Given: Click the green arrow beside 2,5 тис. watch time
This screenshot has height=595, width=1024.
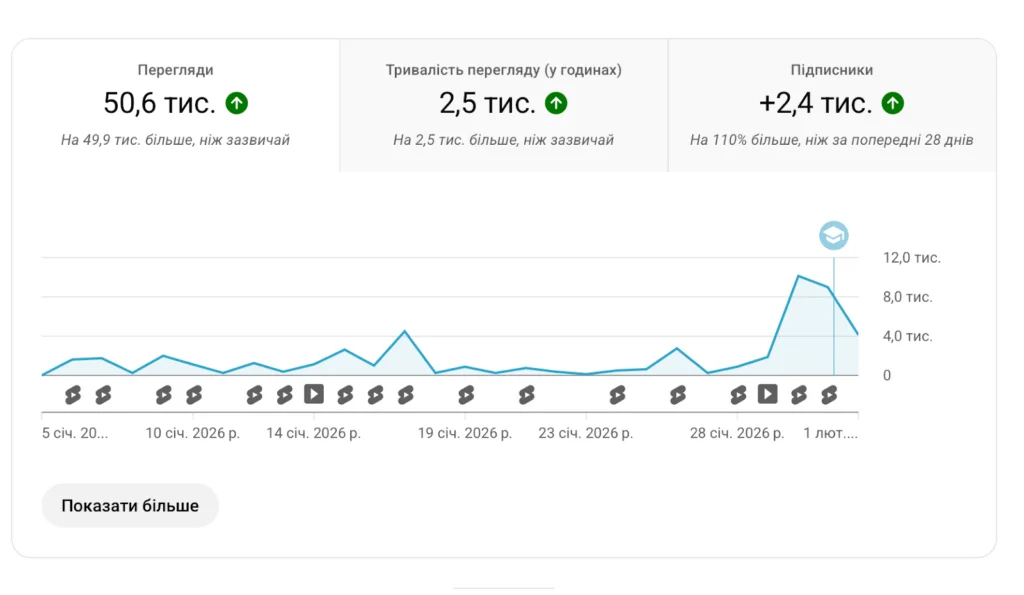Looking at the screenshot, I should 556,103.
